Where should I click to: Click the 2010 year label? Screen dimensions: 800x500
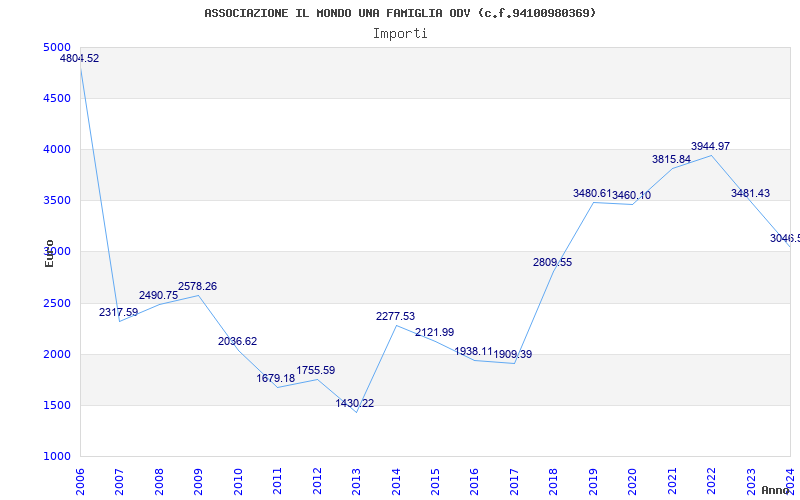[238, 482]
